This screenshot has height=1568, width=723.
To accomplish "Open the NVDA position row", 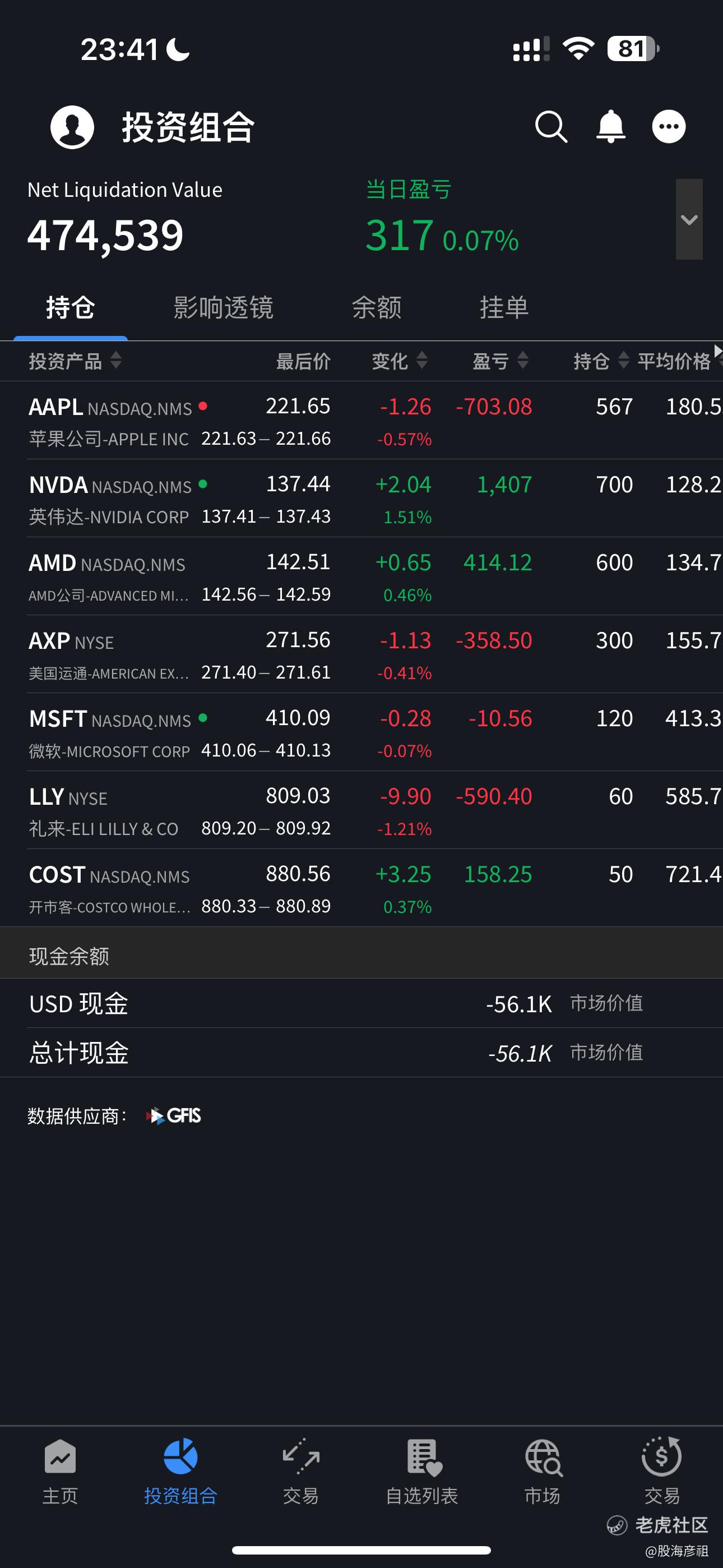I will 361,499.
